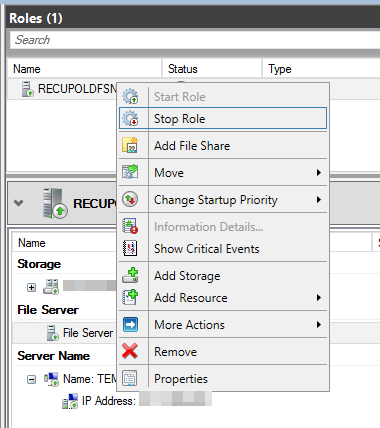Choose Add File Share menu entry

point(223,146)
